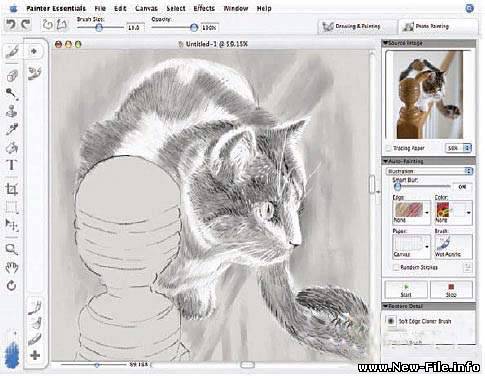This screenshot has width=485, height=377.
Task: Collapse the Source Image panel
Action: (385, 43)
